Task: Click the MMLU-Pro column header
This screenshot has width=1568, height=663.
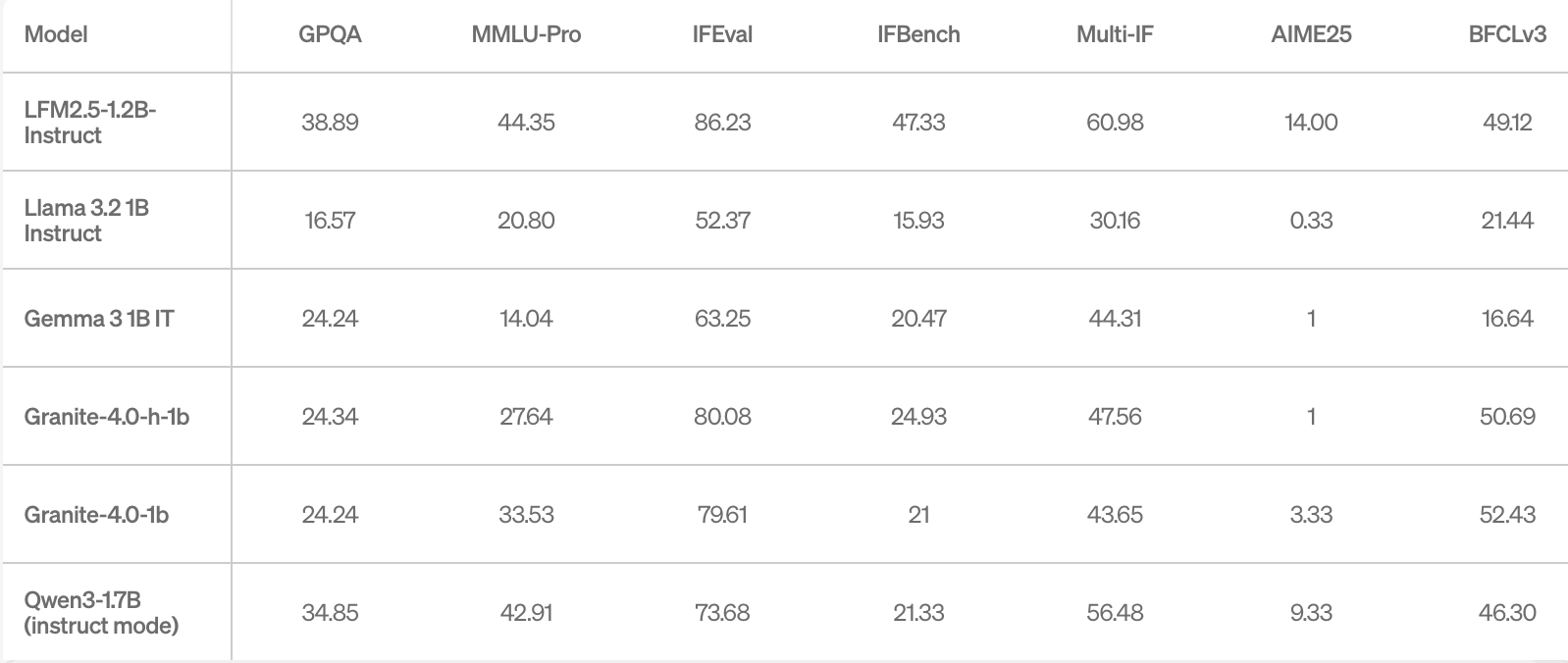Action: [x=526, y=34]
